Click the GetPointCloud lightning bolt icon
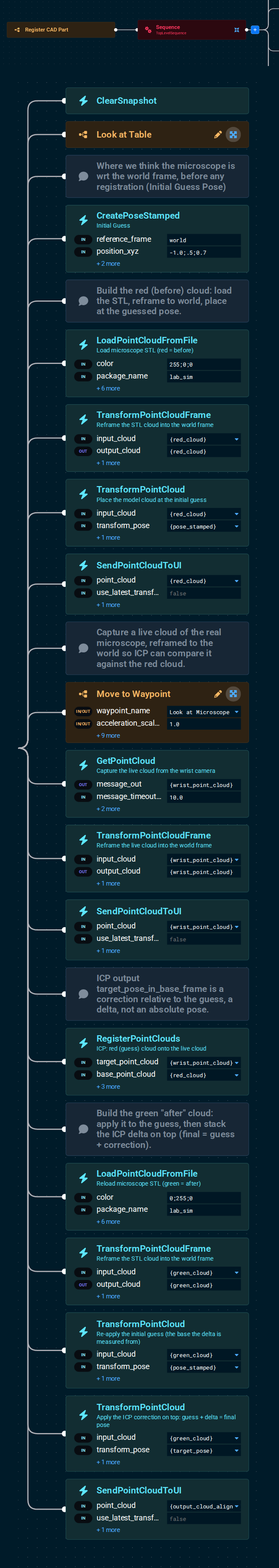Image resolution: width=279 pixels, height=1568 pixels. [83, 765]
